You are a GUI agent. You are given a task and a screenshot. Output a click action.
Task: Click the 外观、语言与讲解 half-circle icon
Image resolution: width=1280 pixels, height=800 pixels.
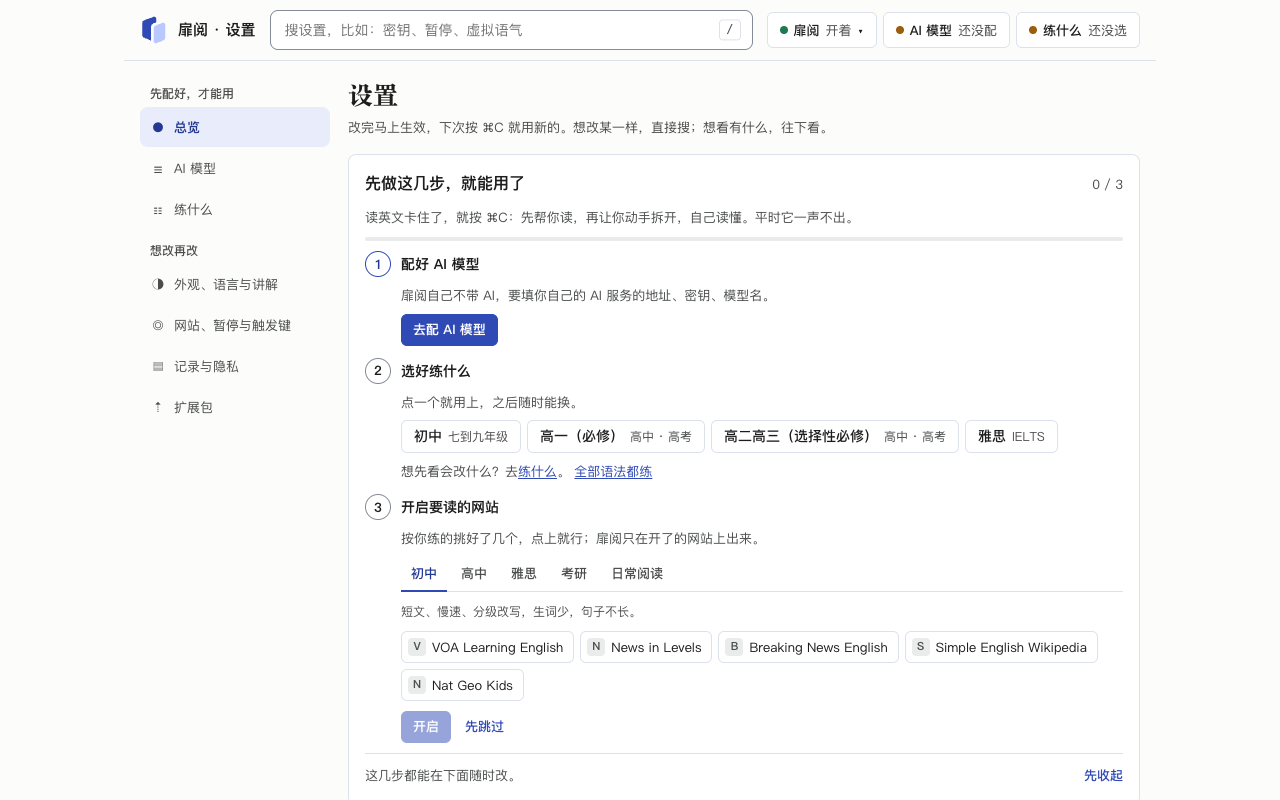click(x=158, y=285)
